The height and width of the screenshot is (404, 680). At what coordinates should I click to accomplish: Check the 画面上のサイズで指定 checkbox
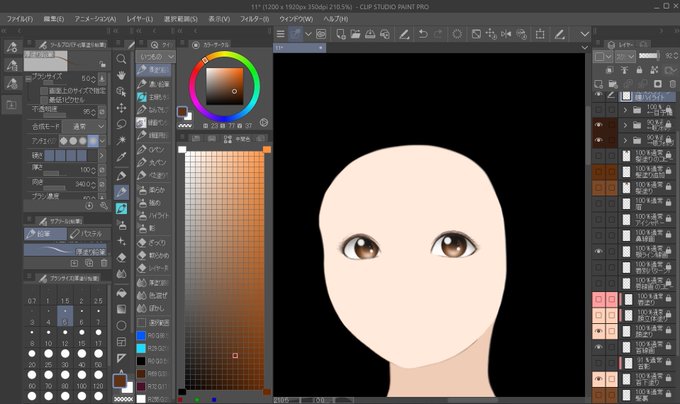(44, 91)
